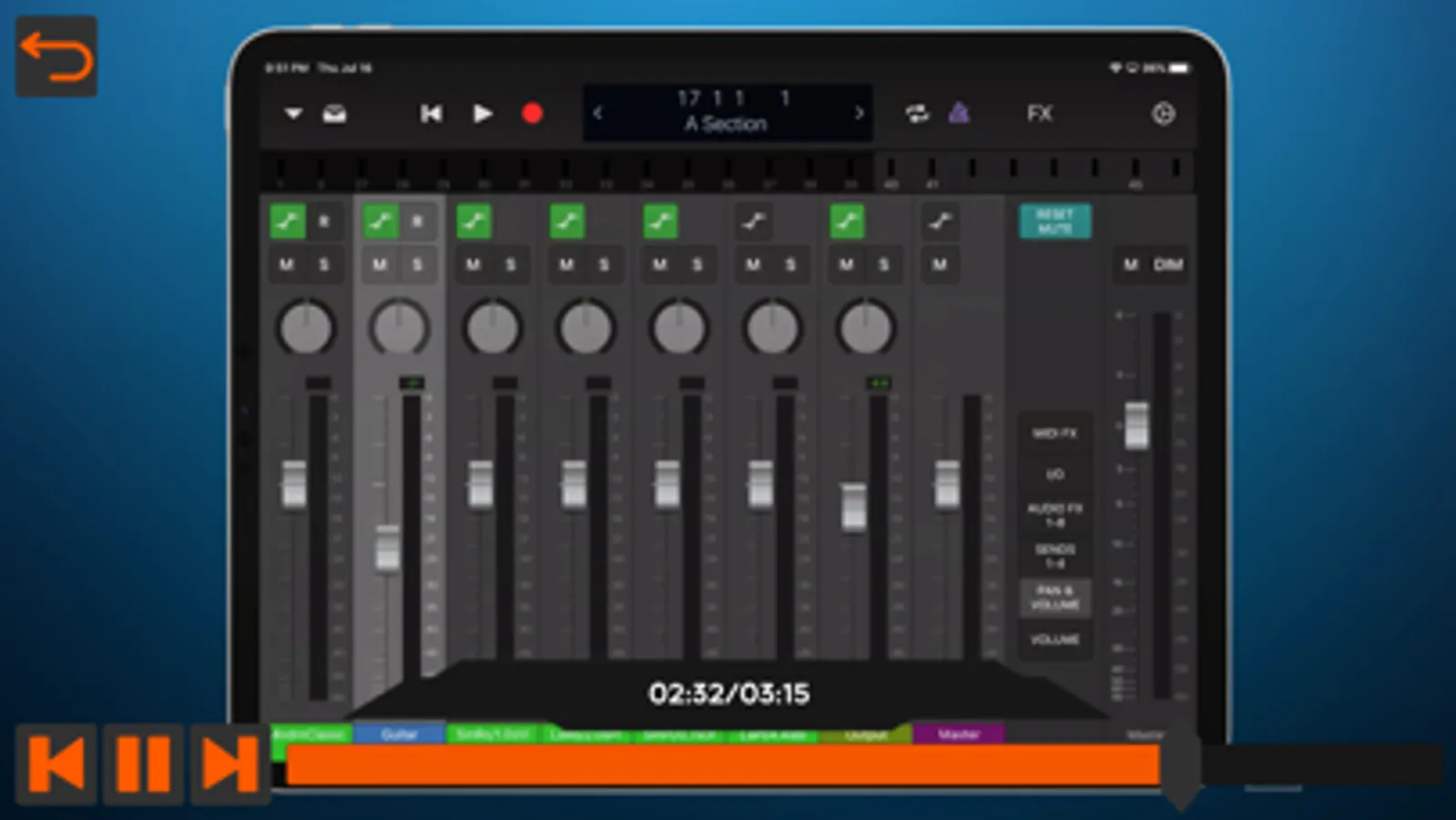This screenshot has width=1456, height=820.
Task: Solo the sixth channel strip
Action: pyautogui.click(x=790, y=265)
